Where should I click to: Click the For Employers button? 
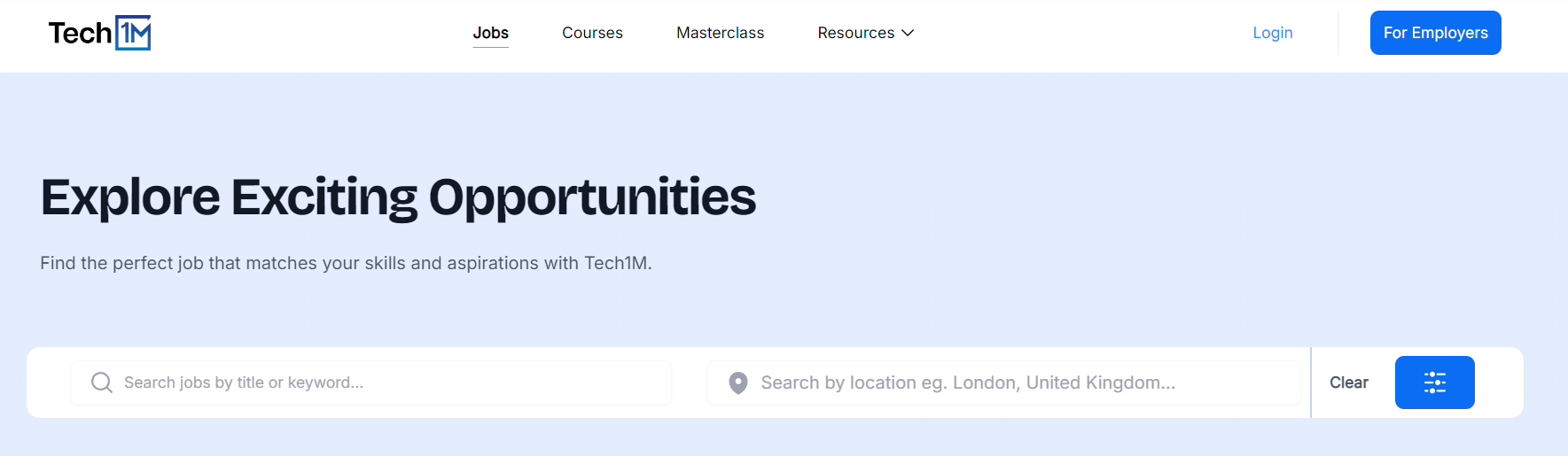tap(1435, 33)
